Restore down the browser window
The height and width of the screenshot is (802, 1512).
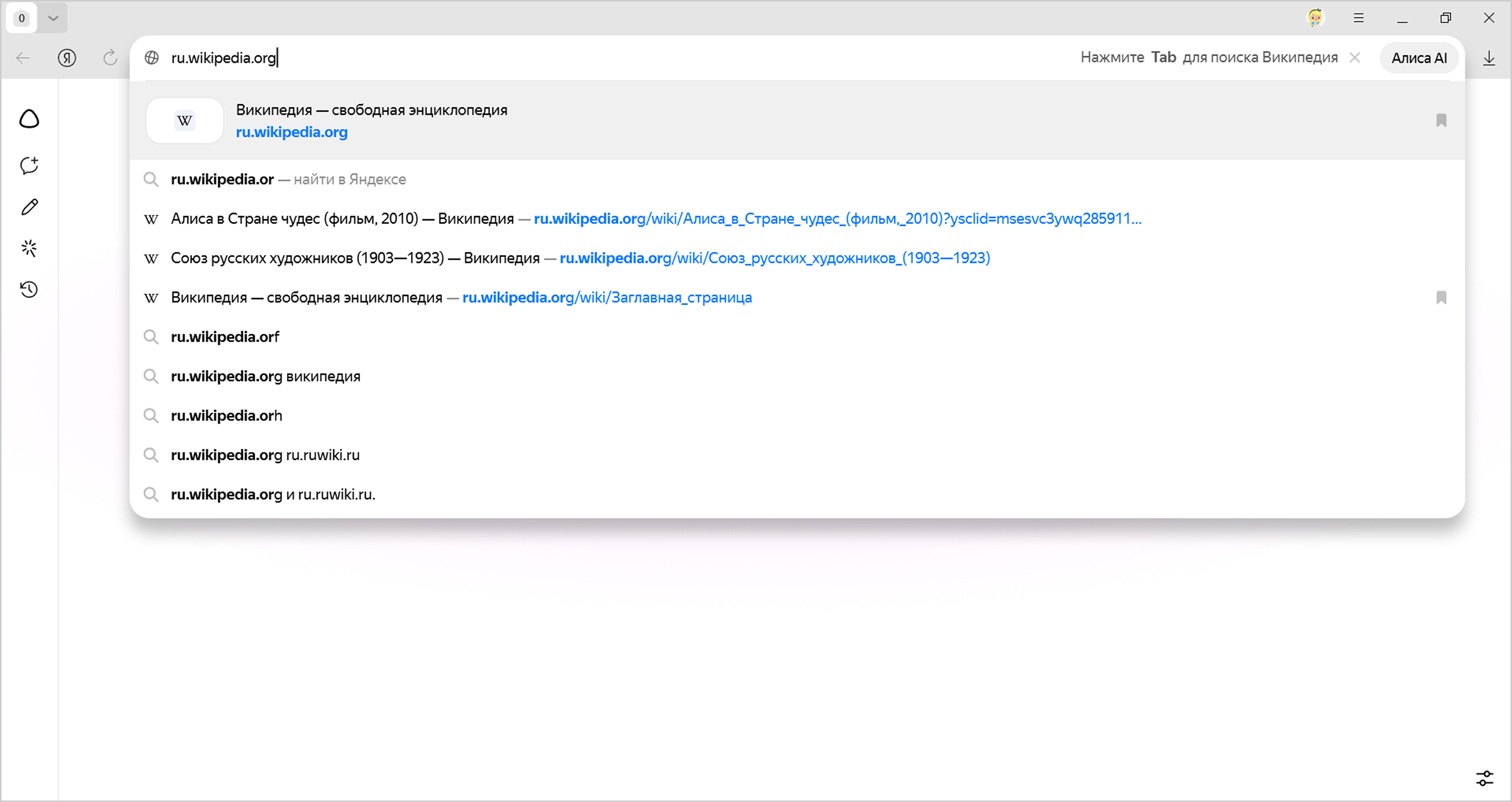tap(1446, 18)
